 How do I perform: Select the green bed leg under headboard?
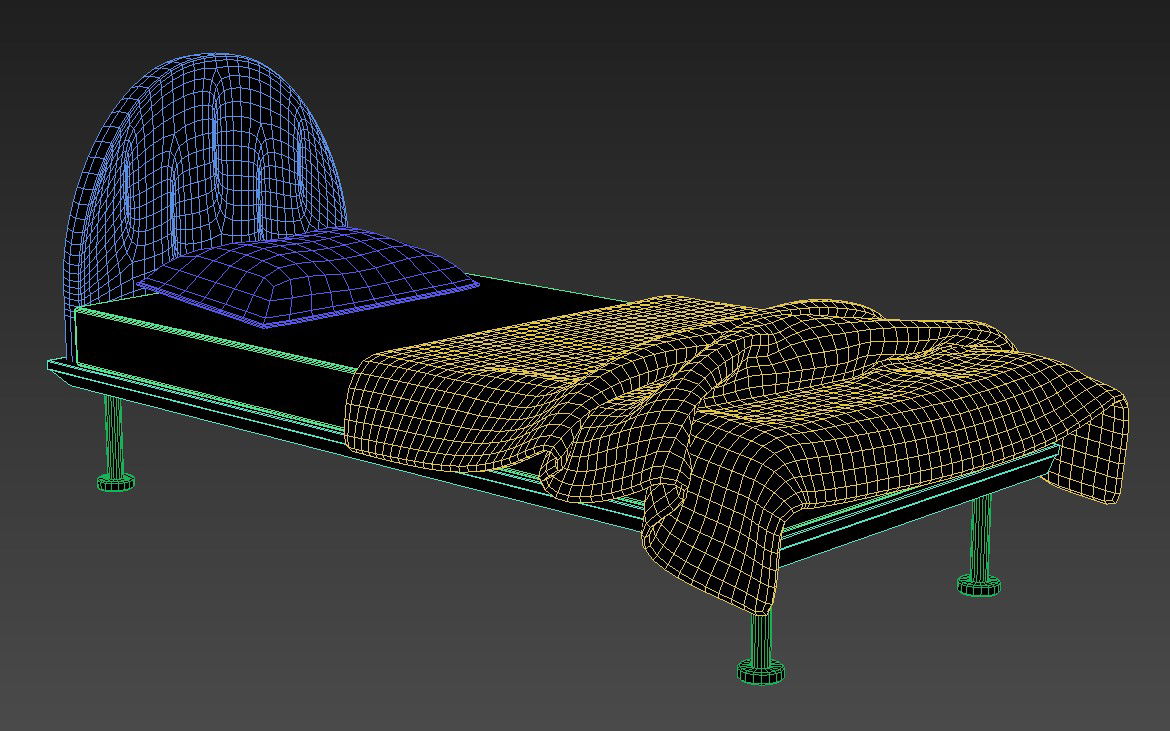point(116,440)
